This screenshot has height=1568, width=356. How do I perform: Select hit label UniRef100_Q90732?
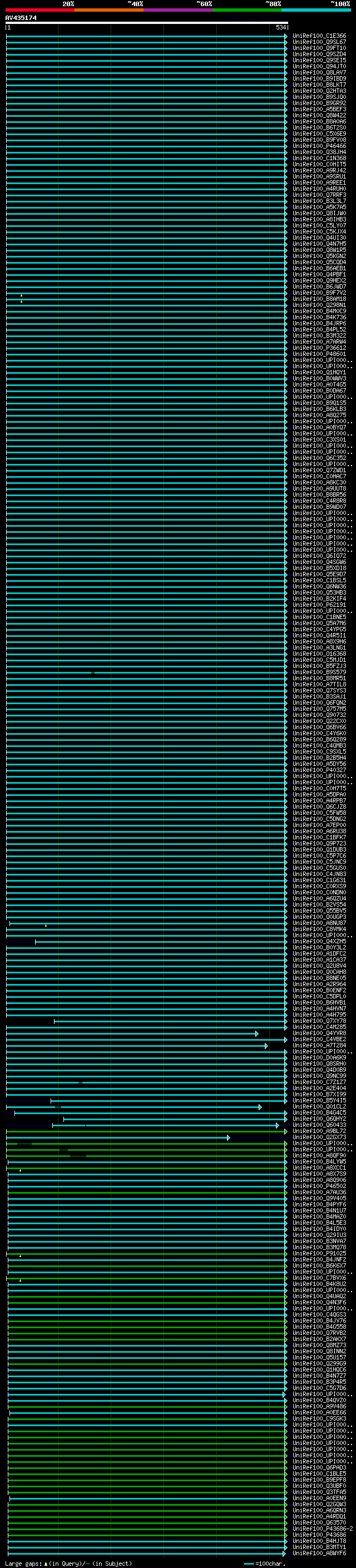(x=319, y=715)
